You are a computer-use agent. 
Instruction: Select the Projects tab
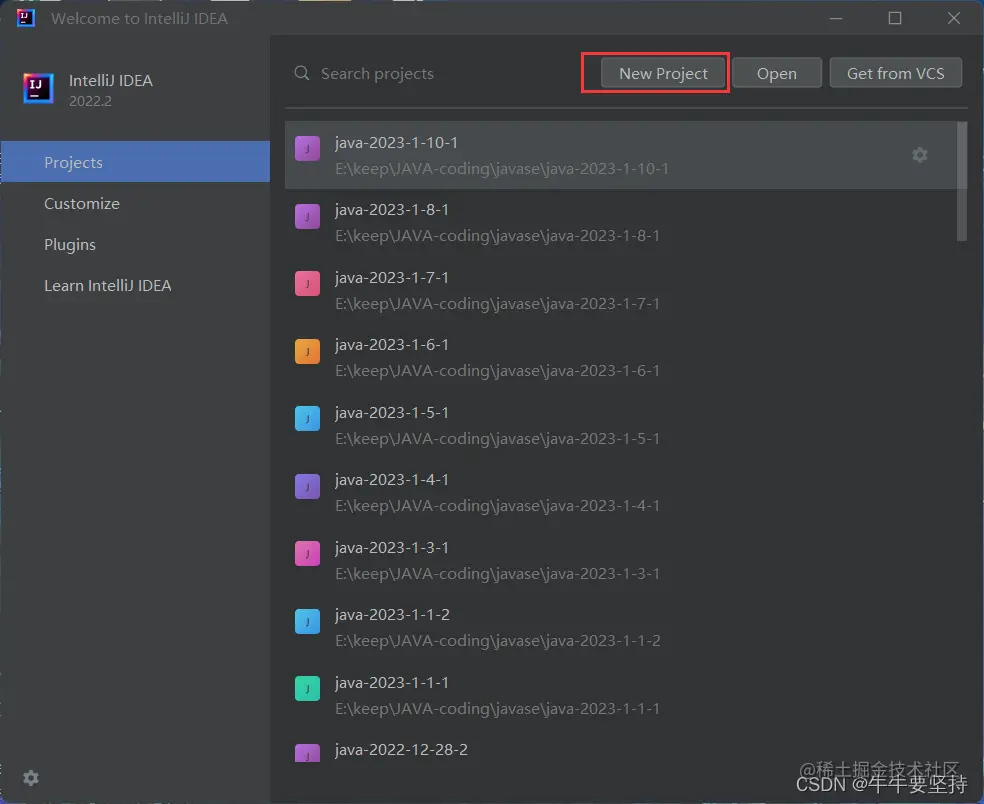click(136, 162)
